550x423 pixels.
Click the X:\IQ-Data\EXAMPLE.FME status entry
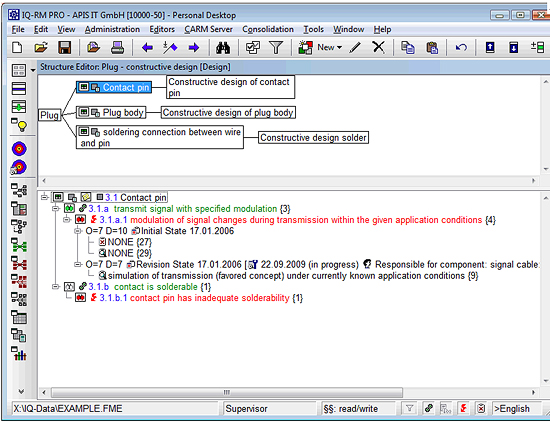(115, 409)
